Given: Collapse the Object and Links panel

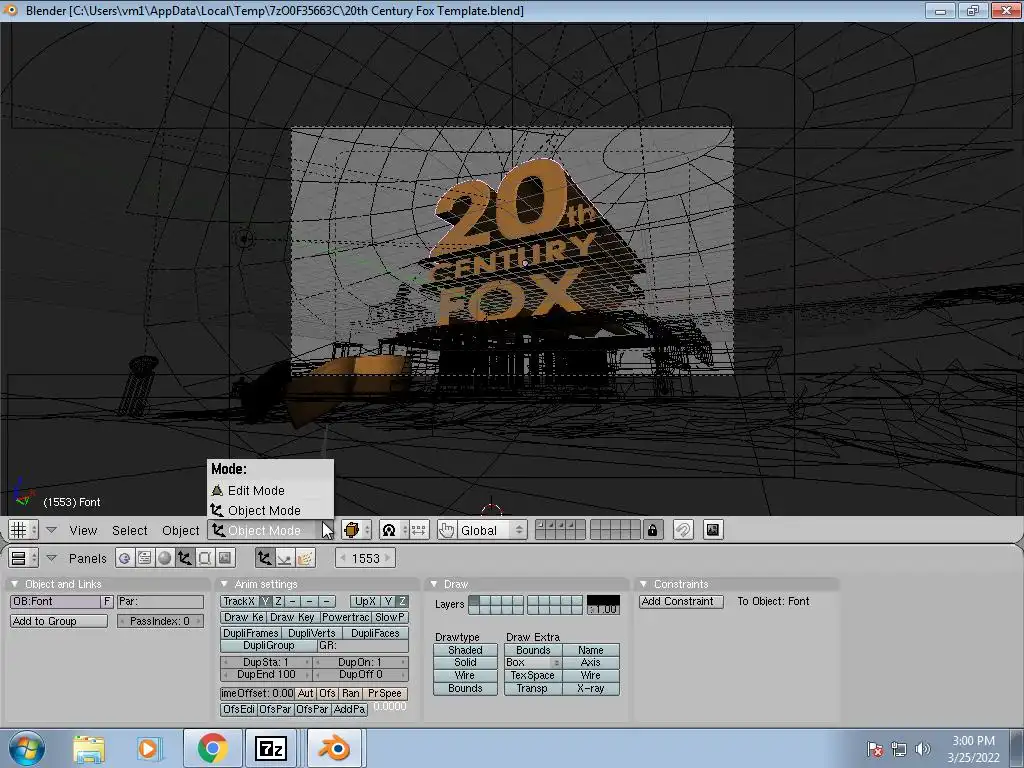Looking at the screenshot, I should [15, 584].
